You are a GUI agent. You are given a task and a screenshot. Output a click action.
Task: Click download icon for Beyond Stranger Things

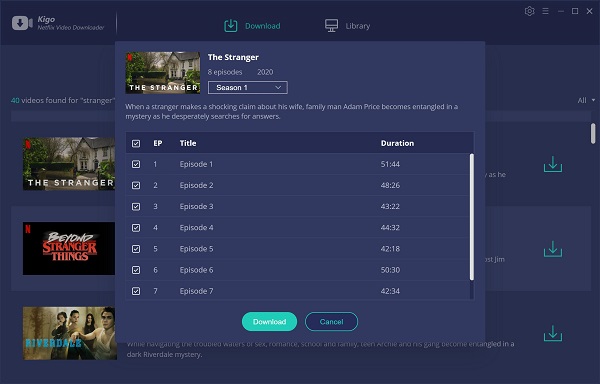pyautogui.click(x=553, y=249)
